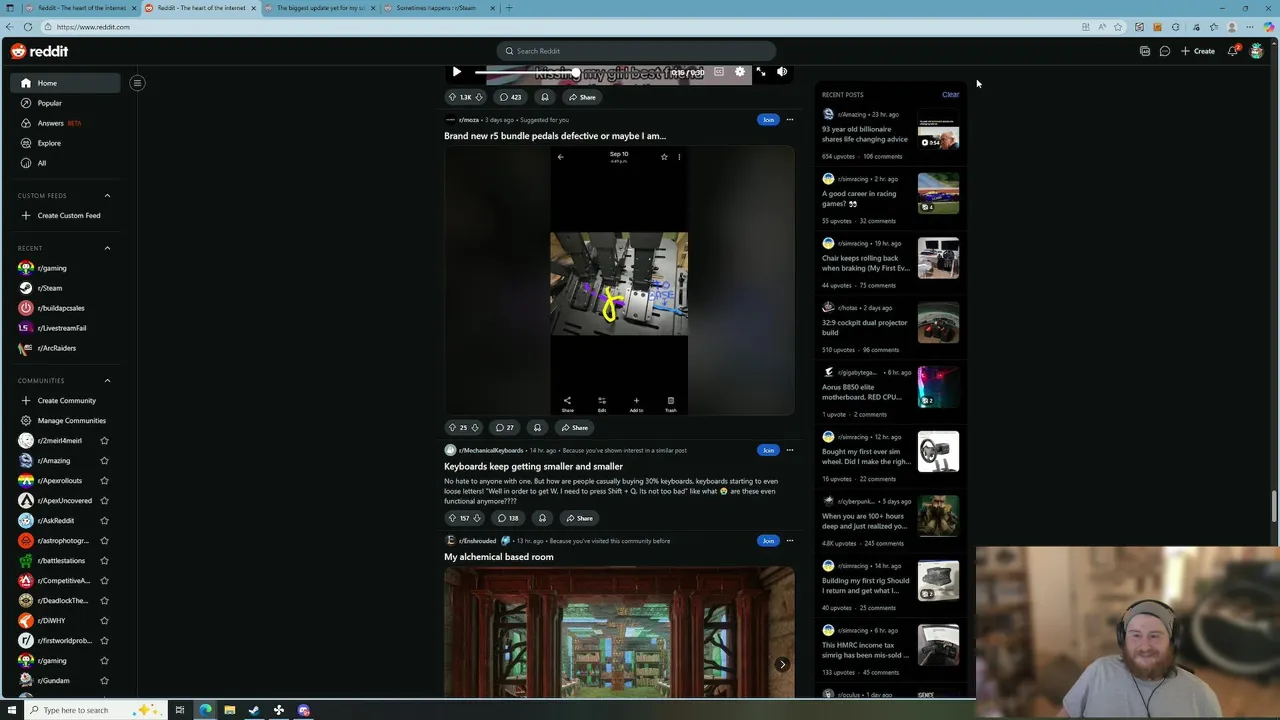Image resolution: width=1280 pixels, height=720 pixels.
Task: Enter fullscreen on the video player
Action: [761, 72]
